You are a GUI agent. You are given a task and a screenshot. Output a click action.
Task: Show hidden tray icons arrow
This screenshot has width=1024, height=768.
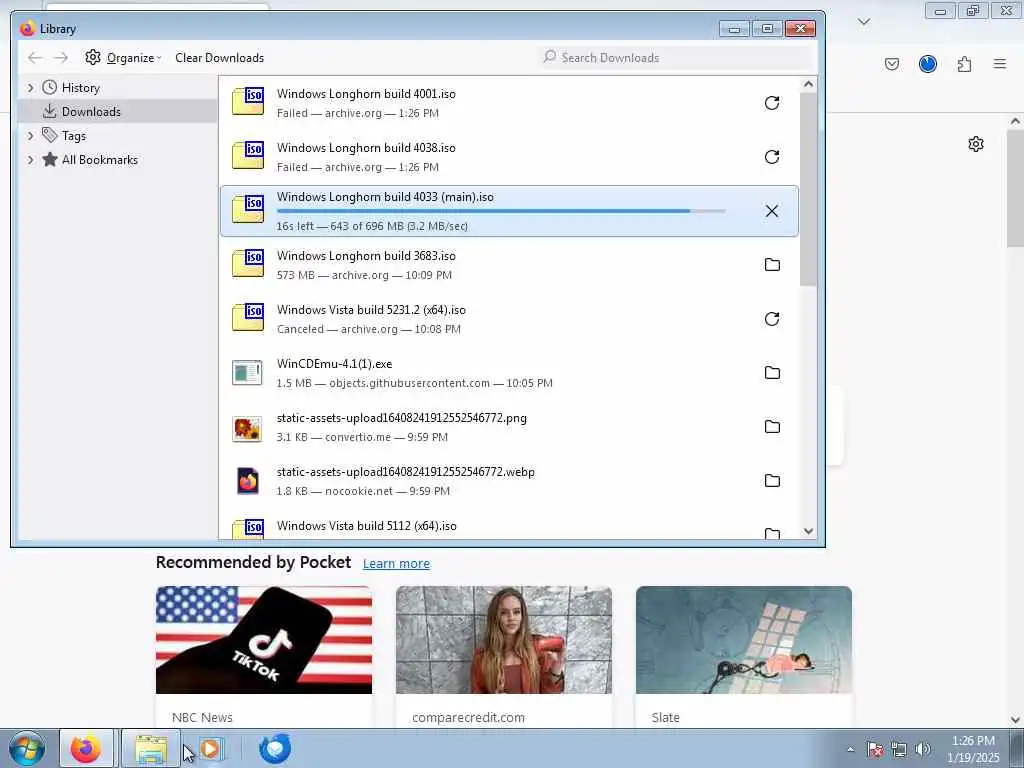tap(850, 749)
